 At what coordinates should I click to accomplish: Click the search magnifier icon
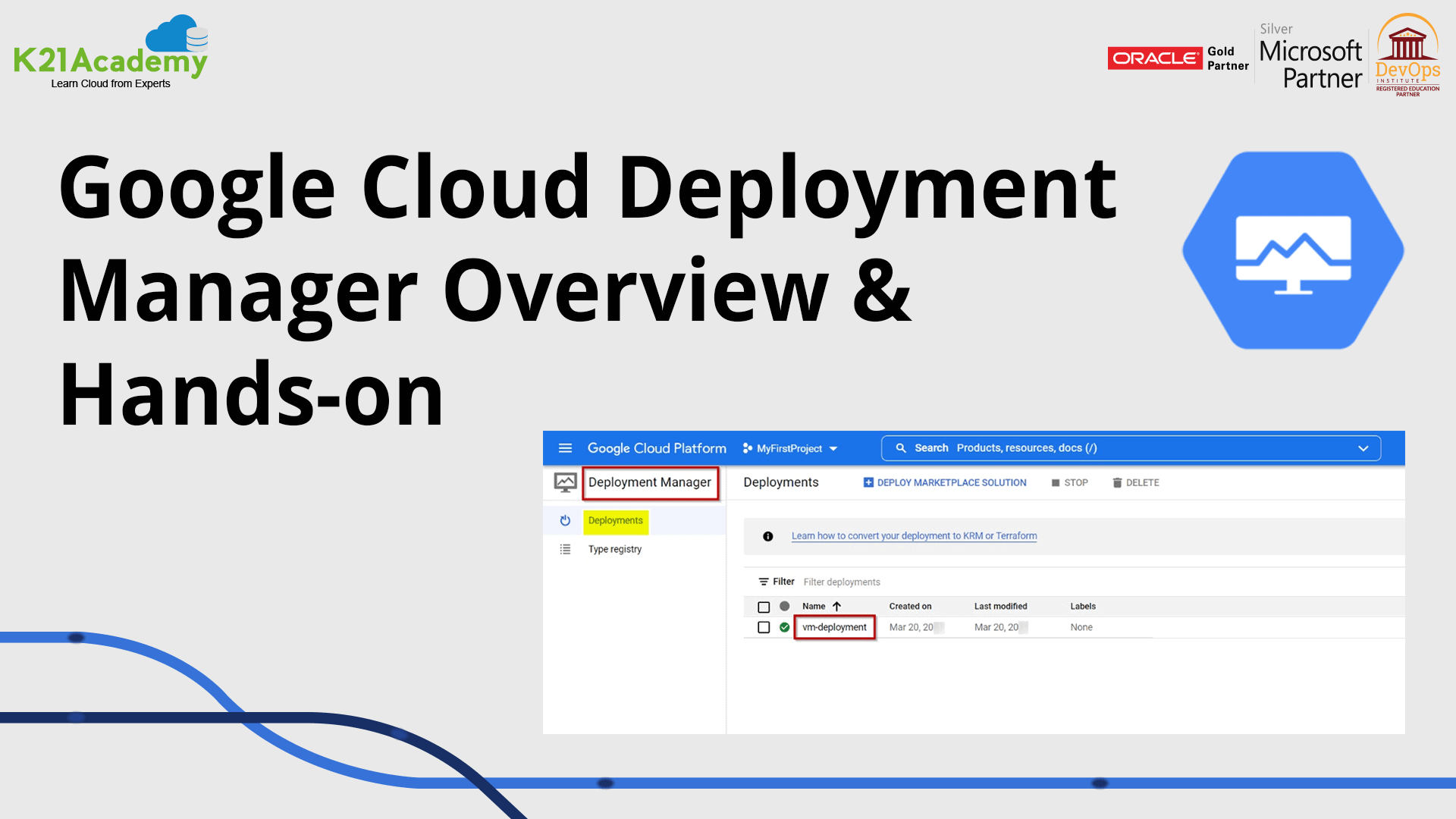tap(901, 448)
